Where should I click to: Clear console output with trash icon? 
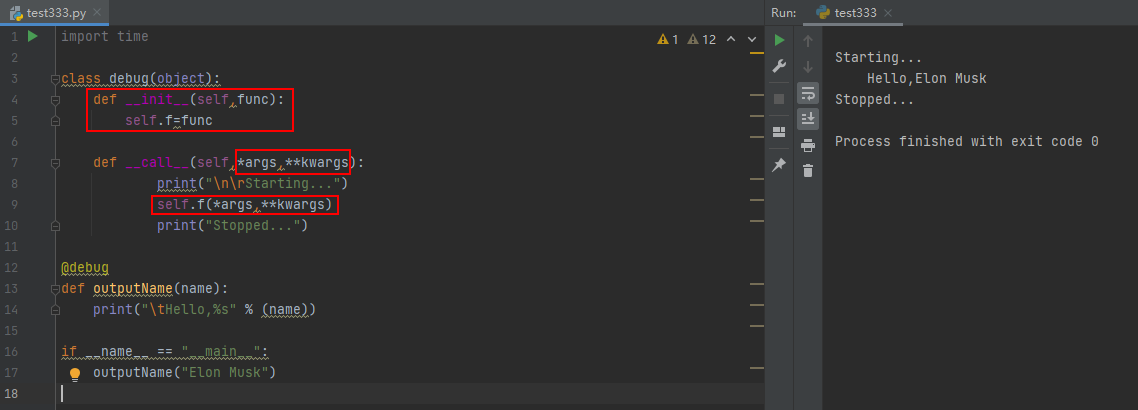coord(808,171)
